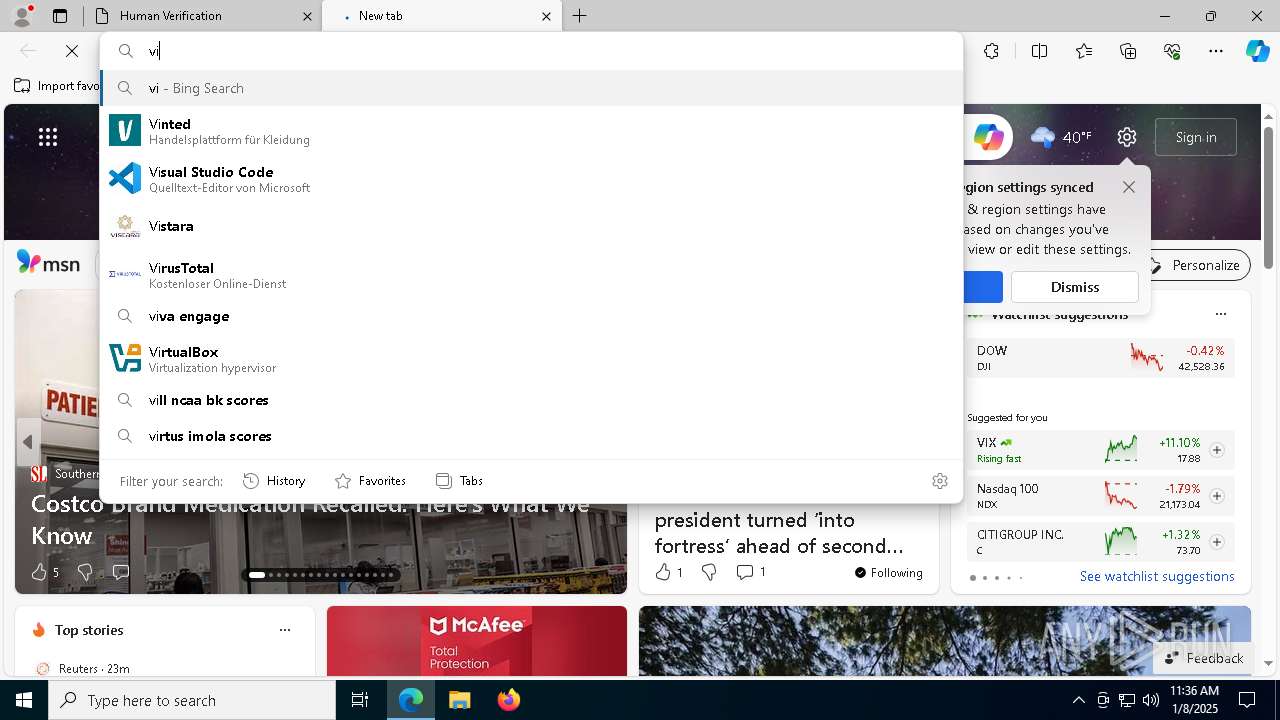This screenshot has width=1280, height=720.
Task: Select the VirtualBox suggestion
Action: pyautogui.click(x=531, y=359)
